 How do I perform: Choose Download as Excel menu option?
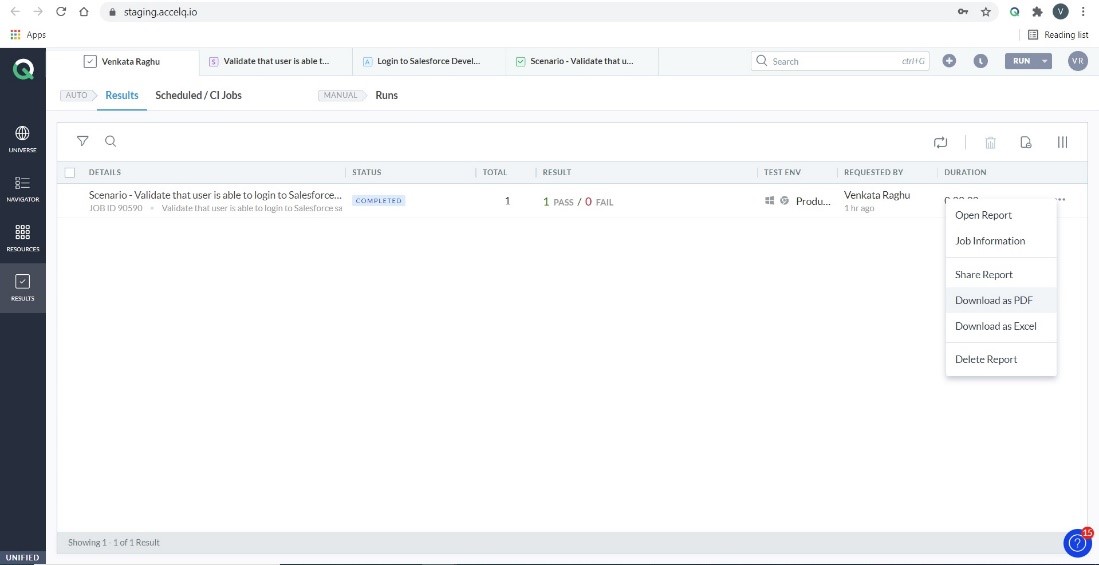pyautogui.click(x=995, y=326)
